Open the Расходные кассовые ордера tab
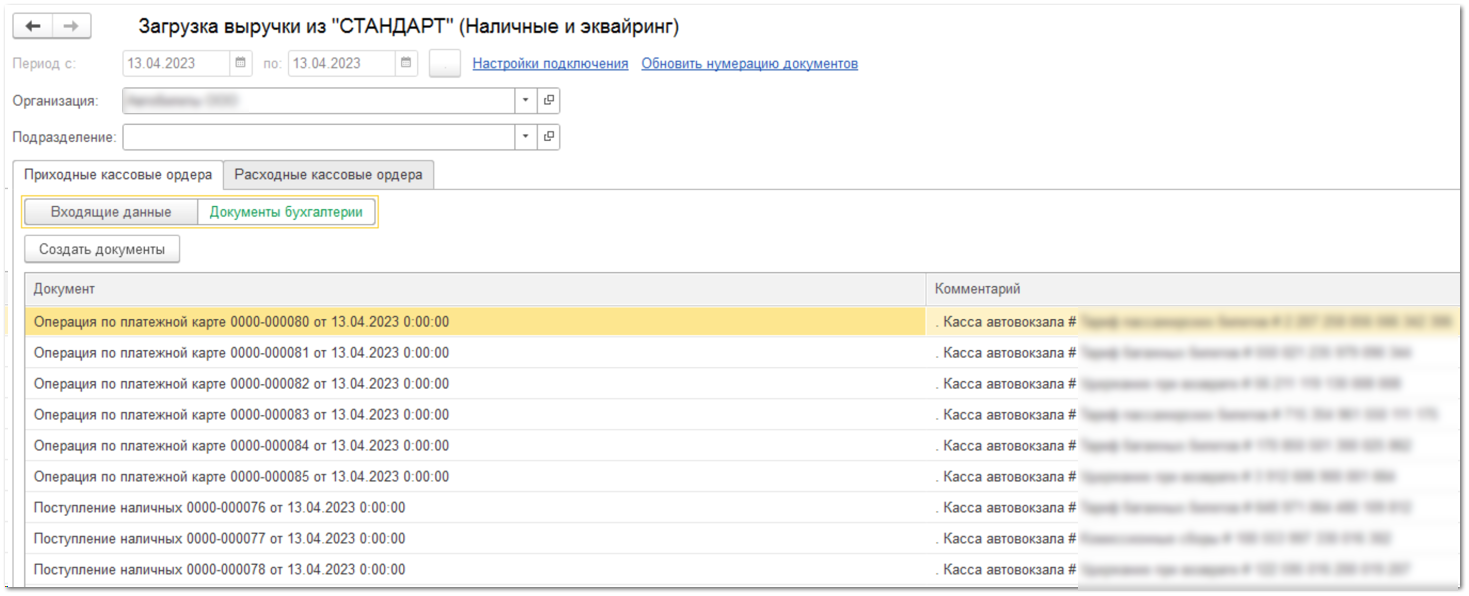Screen dimensions: 1469x596 pos(328,175)
